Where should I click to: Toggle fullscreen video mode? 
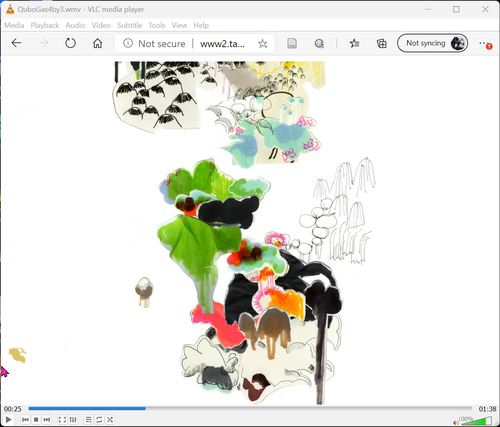click(62, 419)
